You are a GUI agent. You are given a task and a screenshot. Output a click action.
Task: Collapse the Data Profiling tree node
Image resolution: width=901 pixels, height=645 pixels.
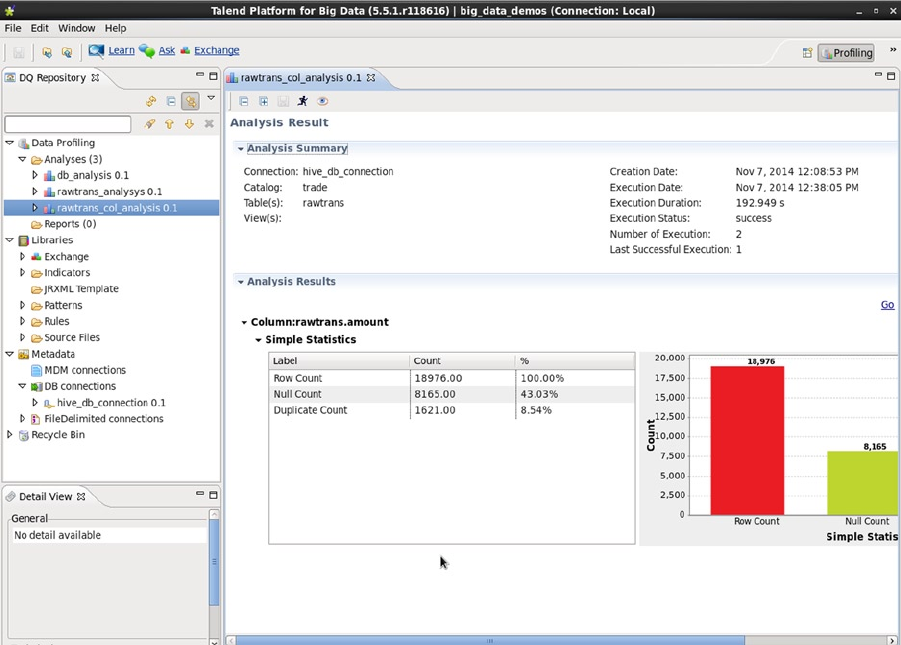pos(10,143)
